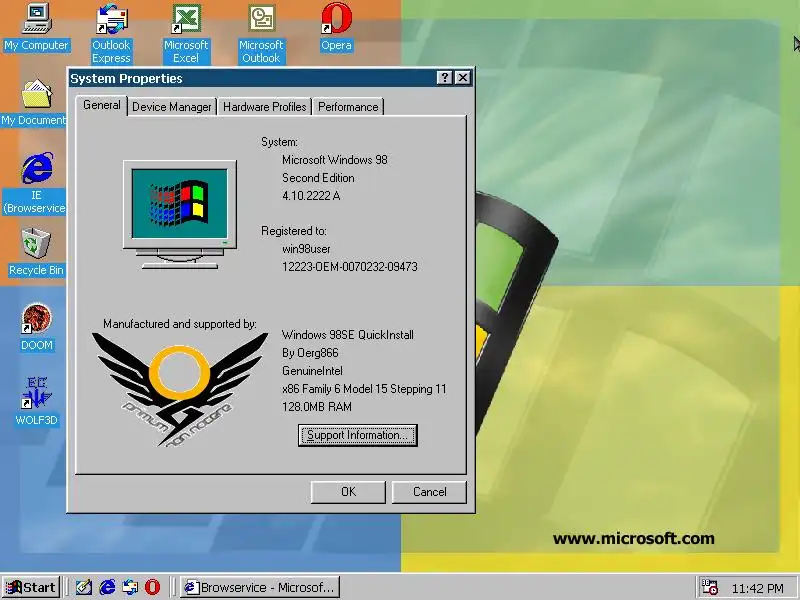This screenshot has width=800, height=600.
Task: Open the Start menu
Action: click(x=31, y=587)
